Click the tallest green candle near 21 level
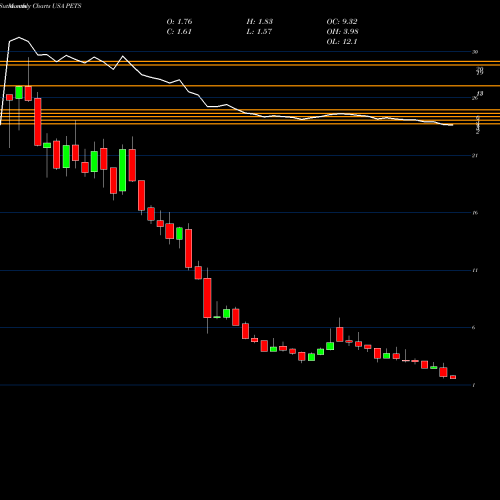 (123, 170)
